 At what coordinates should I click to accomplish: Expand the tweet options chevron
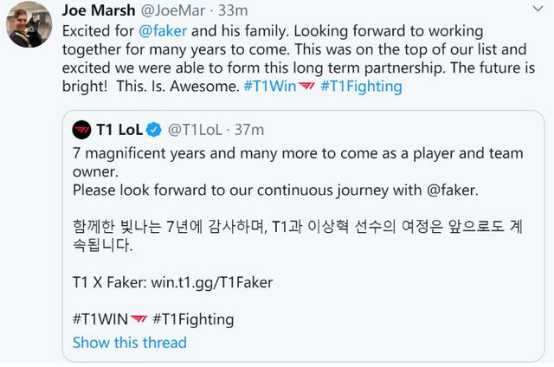point(538,9)
